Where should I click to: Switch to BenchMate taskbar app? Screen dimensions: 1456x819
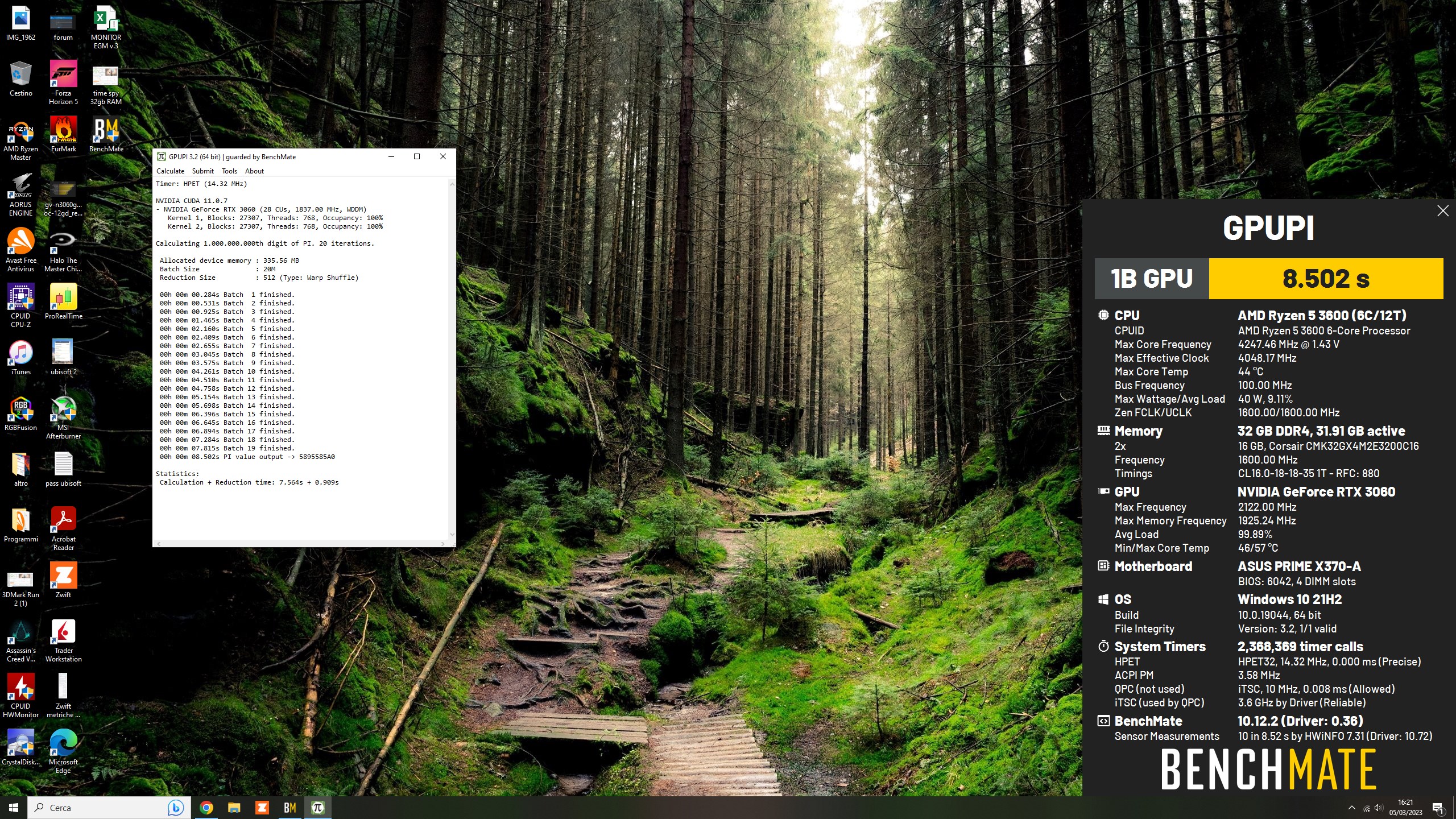(x=289, y=808)
